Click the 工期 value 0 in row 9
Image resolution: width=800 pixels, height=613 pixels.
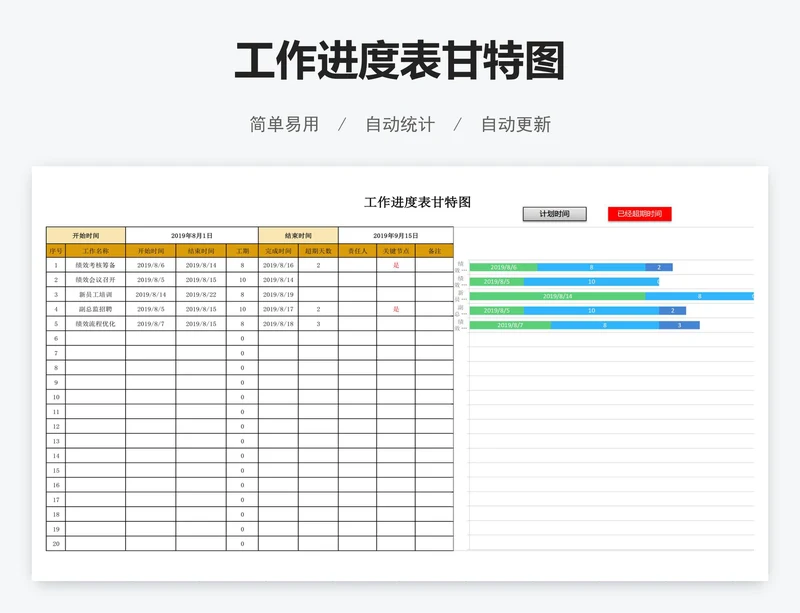(x=242, y=382)
